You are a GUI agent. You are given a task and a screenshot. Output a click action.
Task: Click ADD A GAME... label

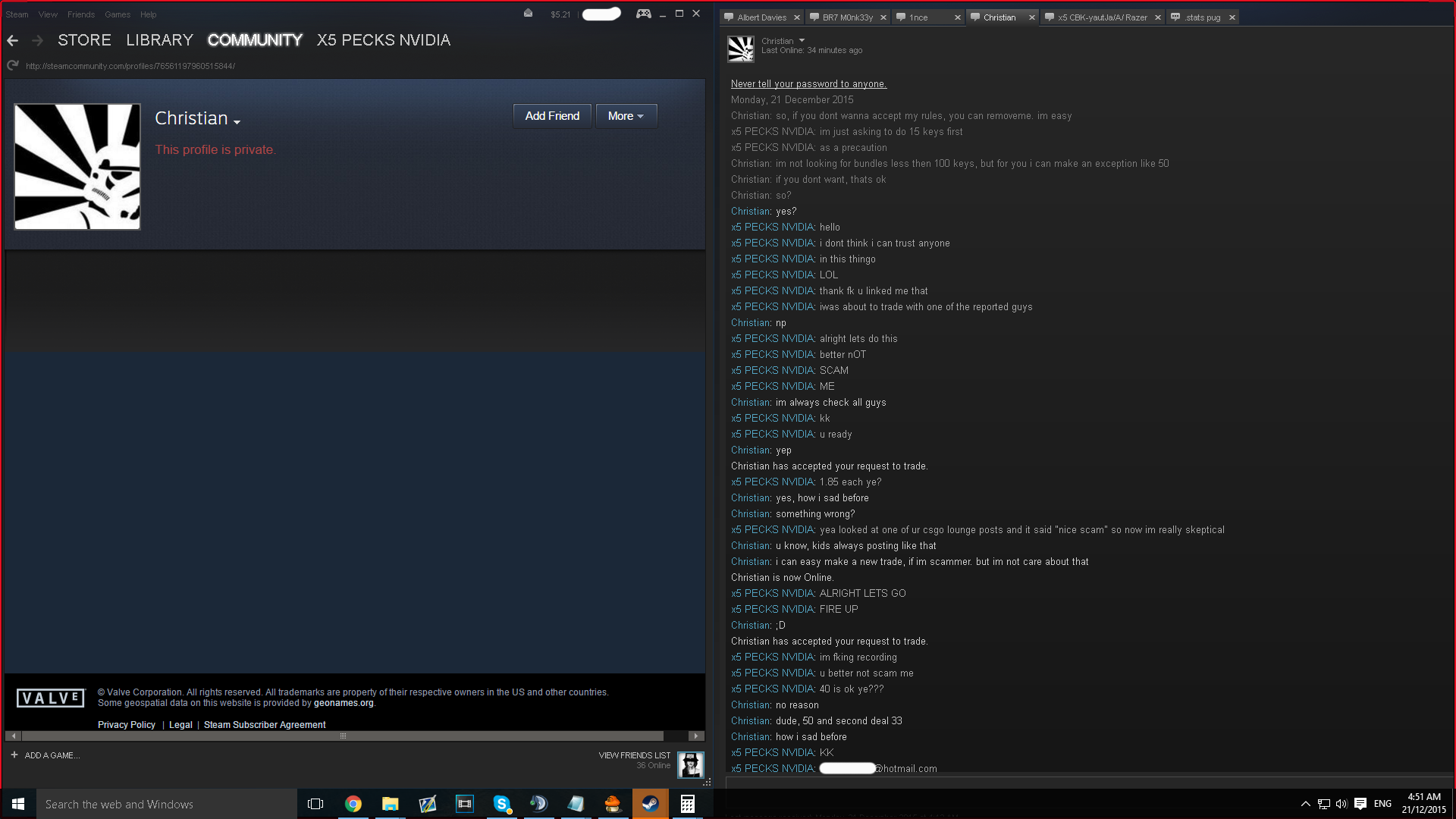click(52, 755)
